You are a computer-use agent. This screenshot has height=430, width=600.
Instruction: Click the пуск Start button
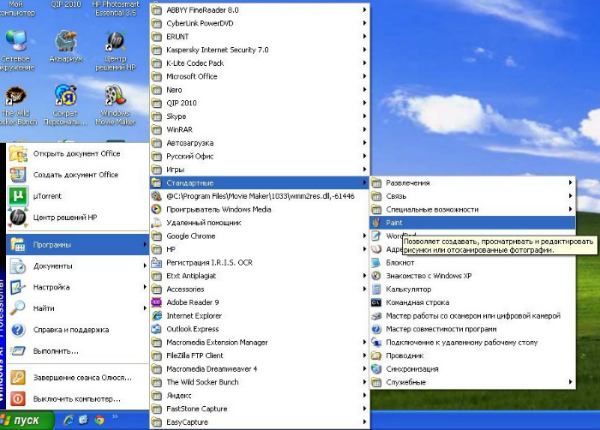coord(26,420)
